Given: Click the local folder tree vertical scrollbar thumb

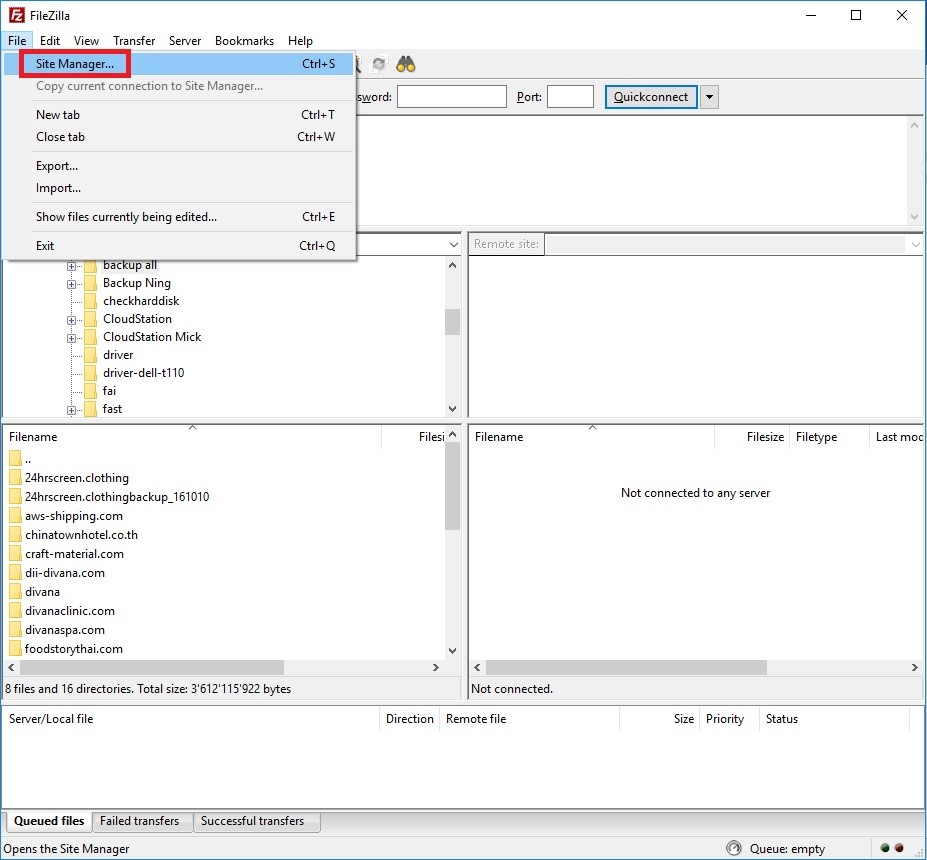Looking at the screenshot, I should (x=452, y=322).
